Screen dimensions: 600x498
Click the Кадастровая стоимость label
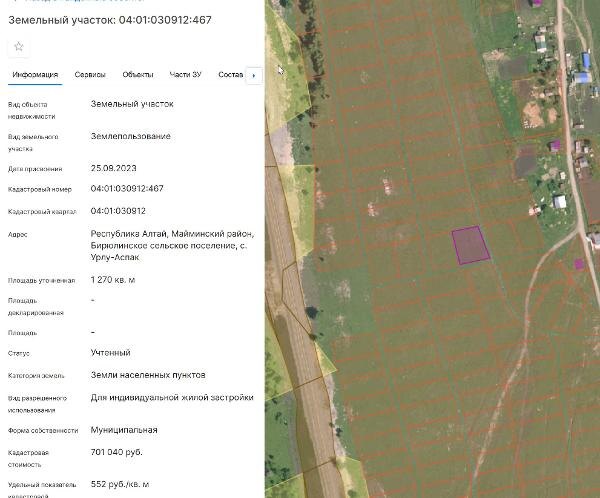tap(28, 458)
